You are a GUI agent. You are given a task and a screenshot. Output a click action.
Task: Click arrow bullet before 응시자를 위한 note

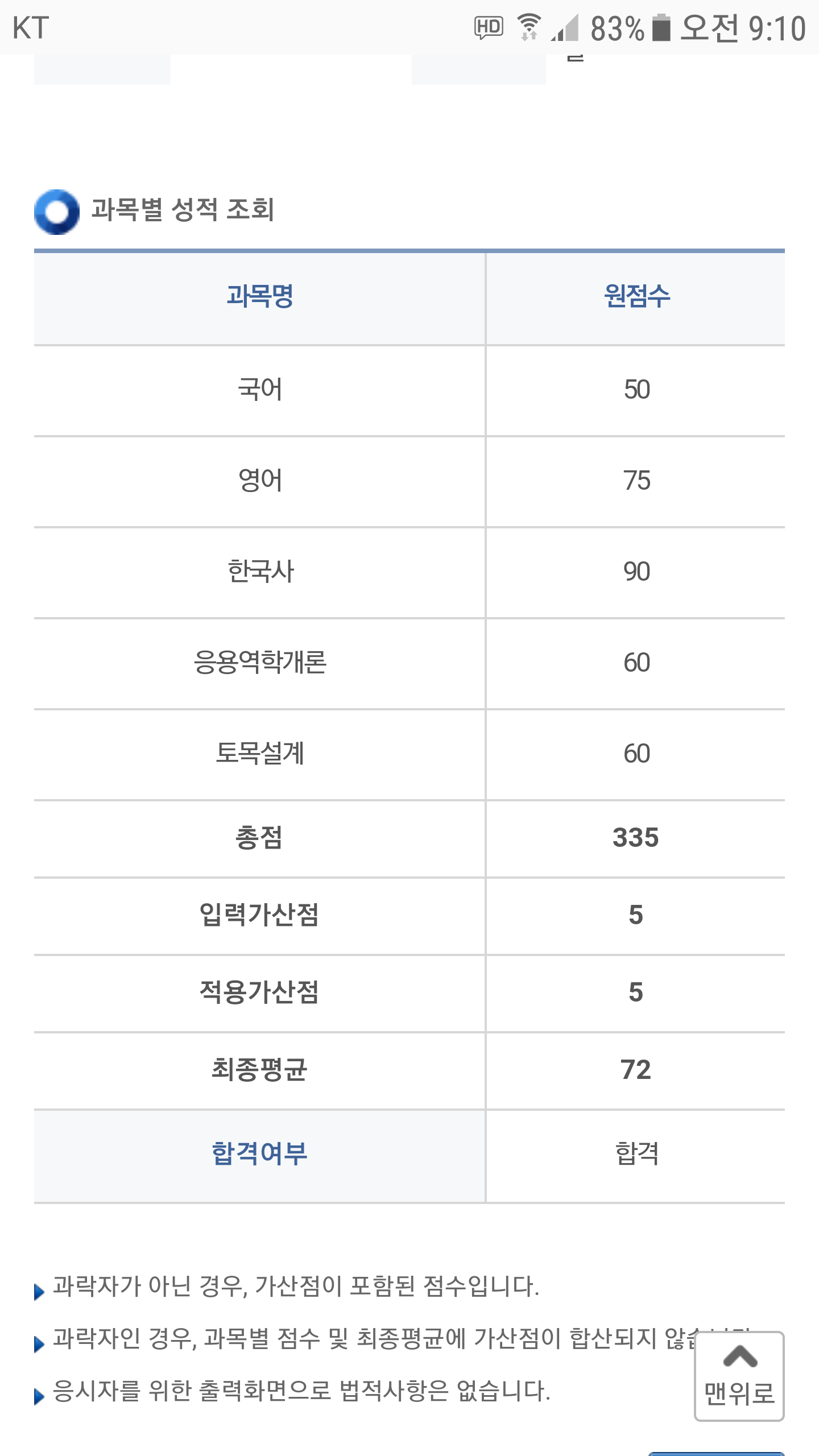(x=39, y=1396)
